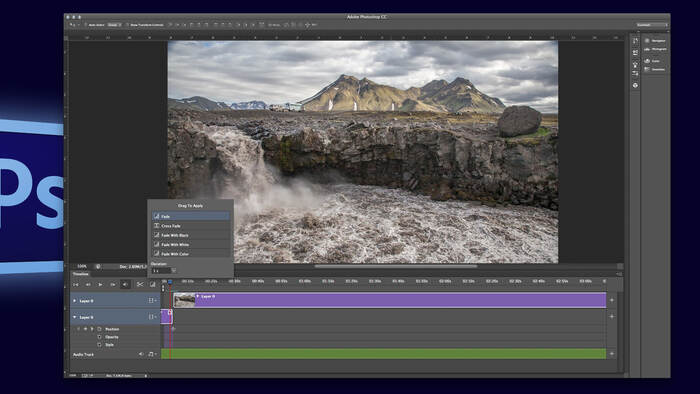Collapse the expanded Layer 0 track

pyautogui.click(x=75, y=317)
